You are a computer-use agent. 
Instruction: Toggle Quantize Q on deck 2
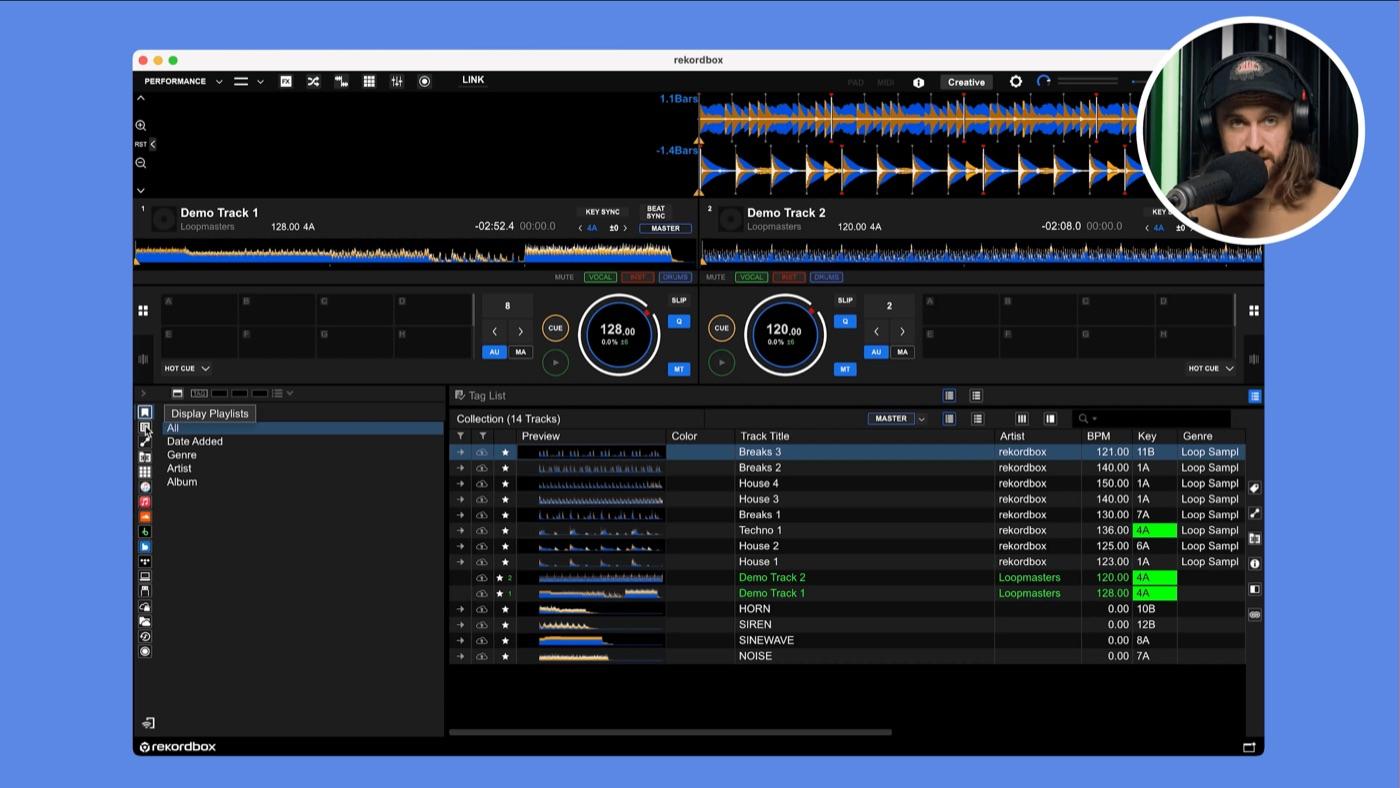pos(845,322)
